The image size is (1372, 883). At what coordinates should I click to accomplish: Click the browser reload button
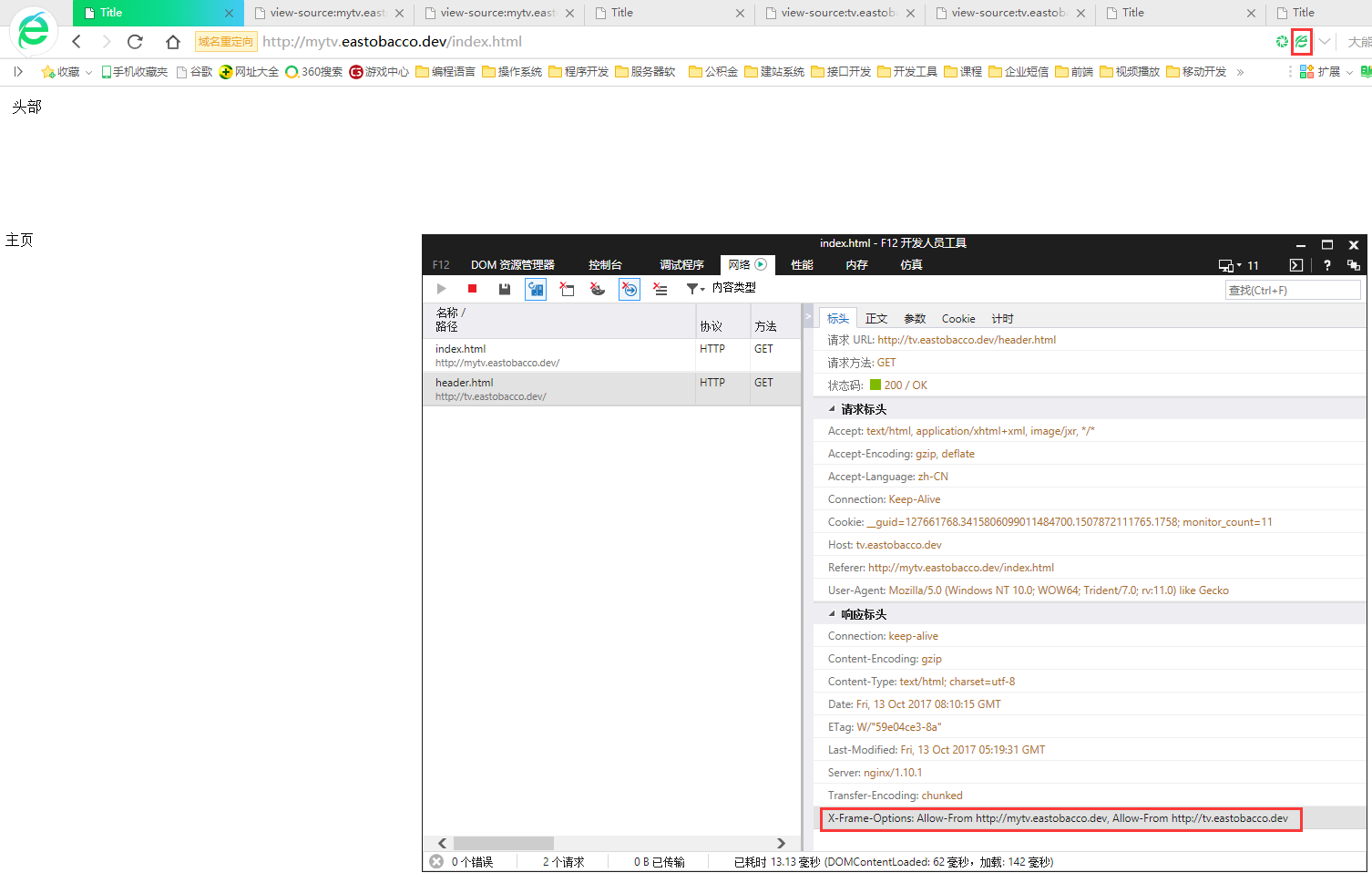(x=135, y=42)
